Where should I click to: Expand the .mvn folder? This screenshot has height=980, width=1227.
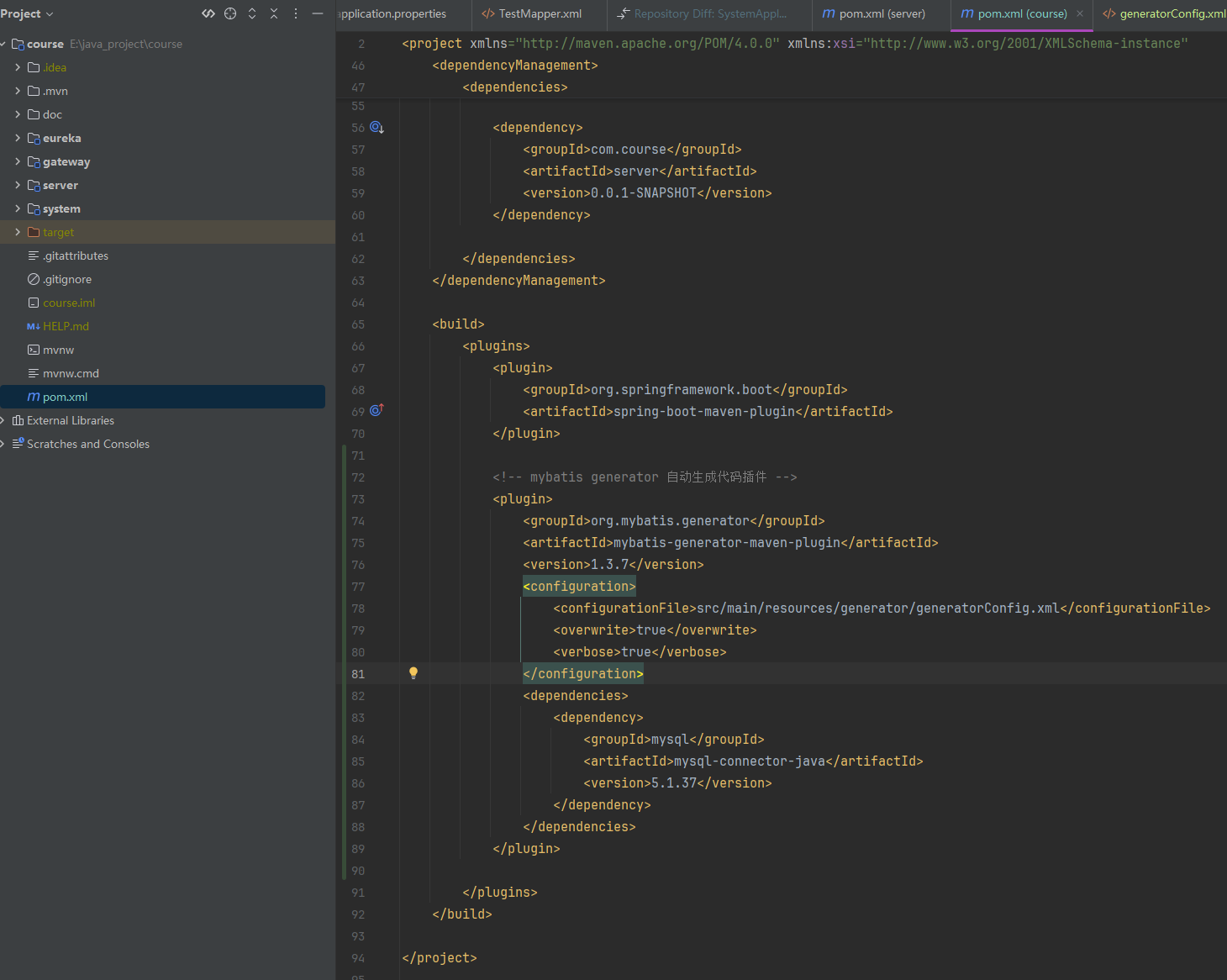[x=18, y=91]
